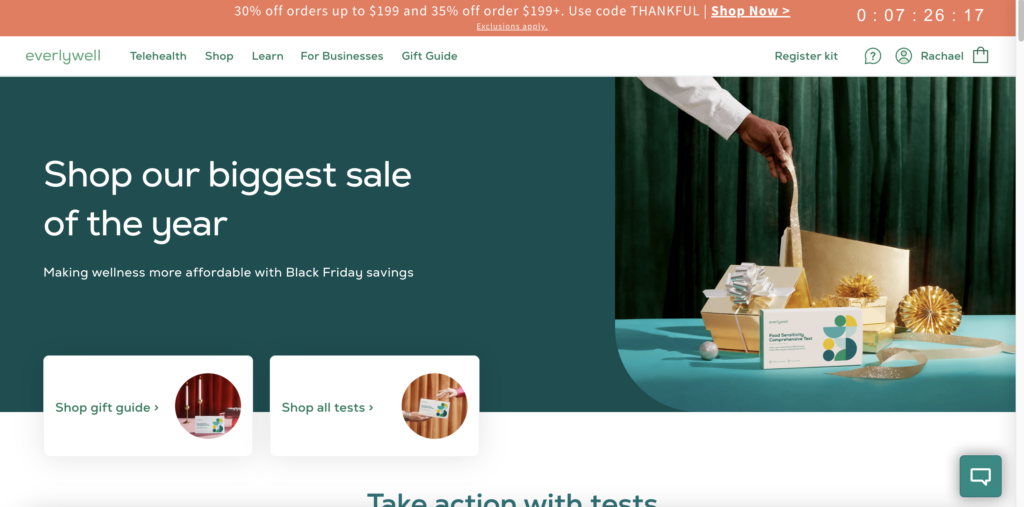
Task: Open the Gift Guide nav item
Action: point(429,56)
